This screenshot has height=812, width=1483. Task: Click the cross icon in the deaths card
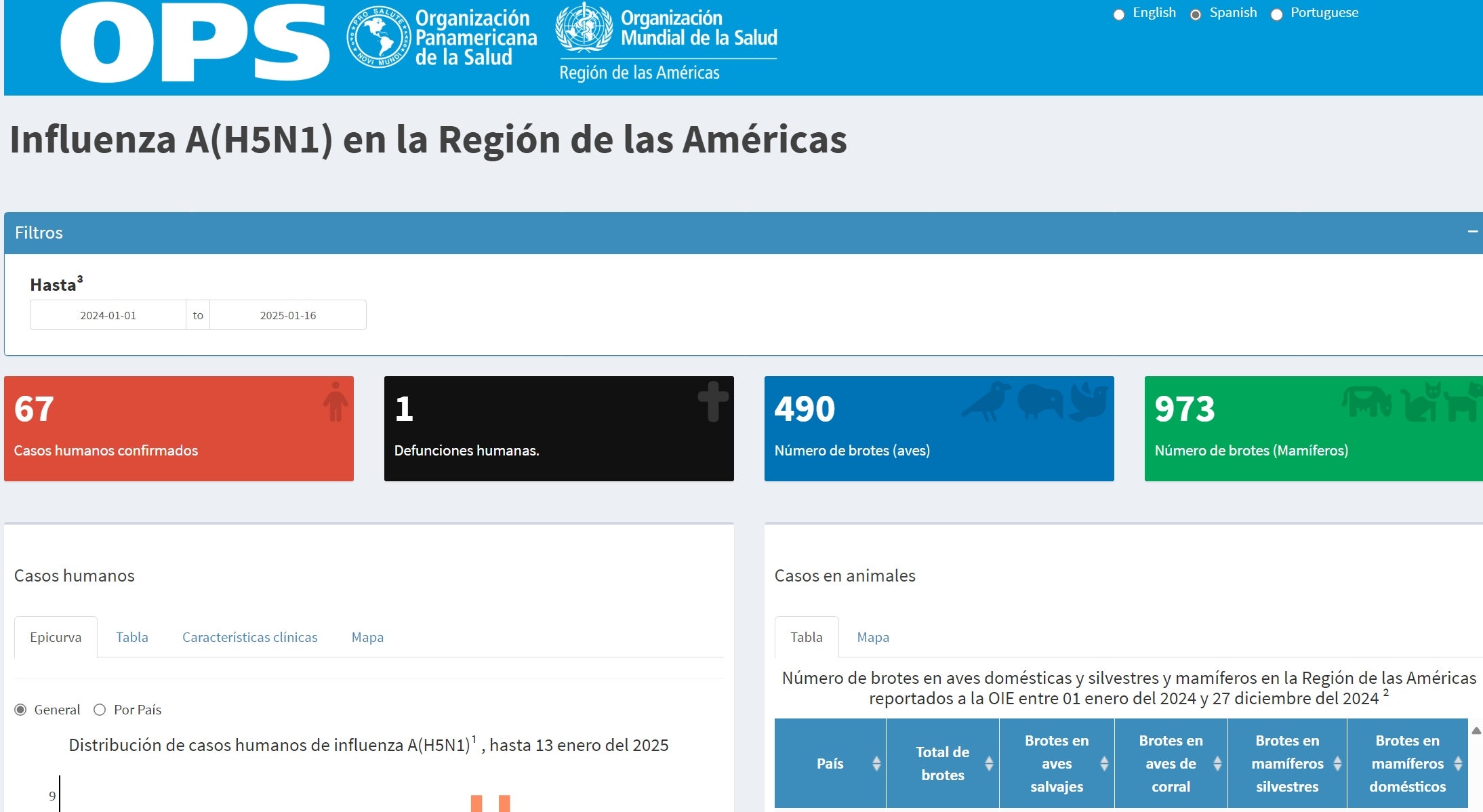713,401
